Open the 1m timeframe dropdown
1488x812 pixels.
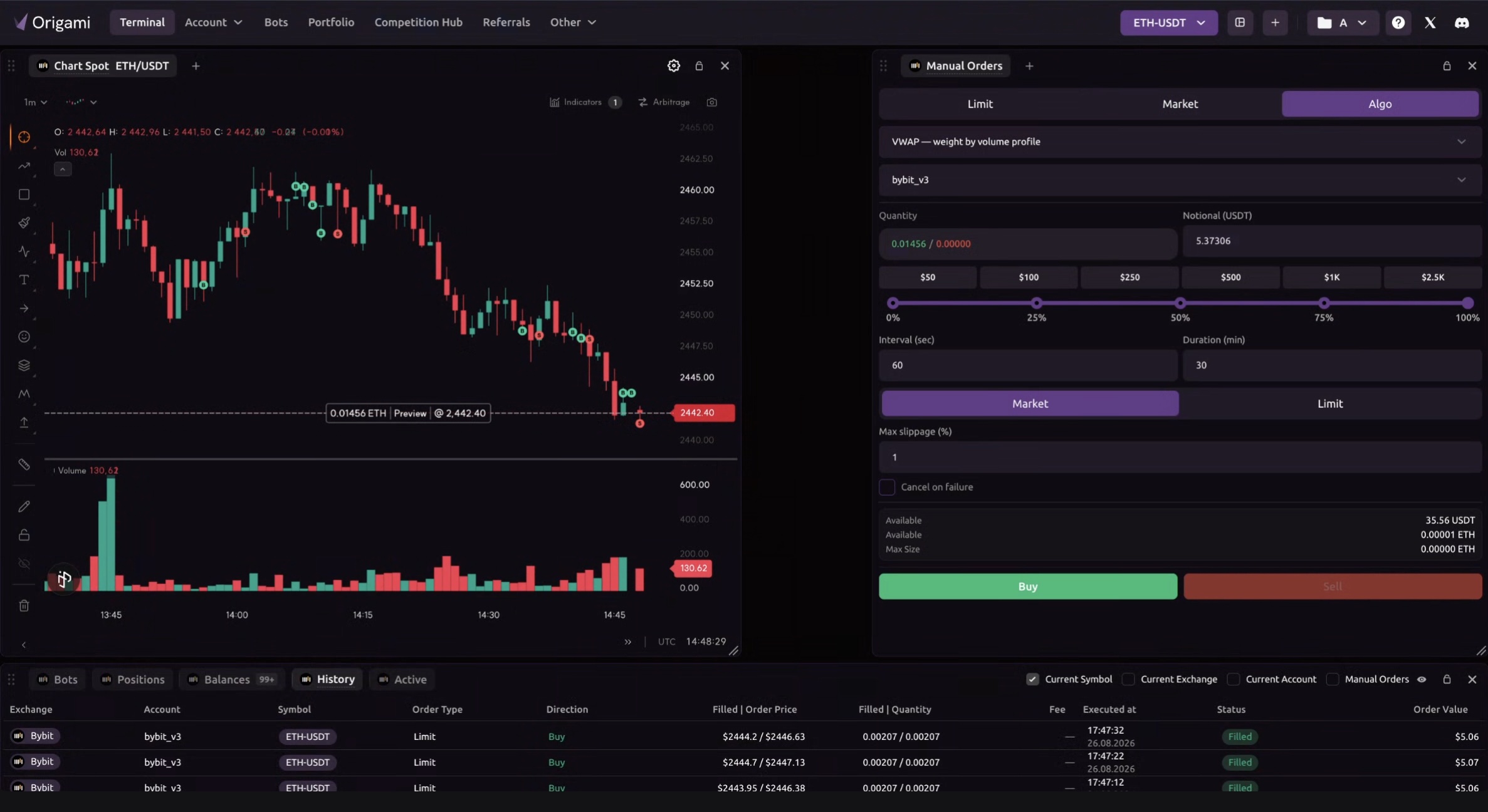coord(35,102)
